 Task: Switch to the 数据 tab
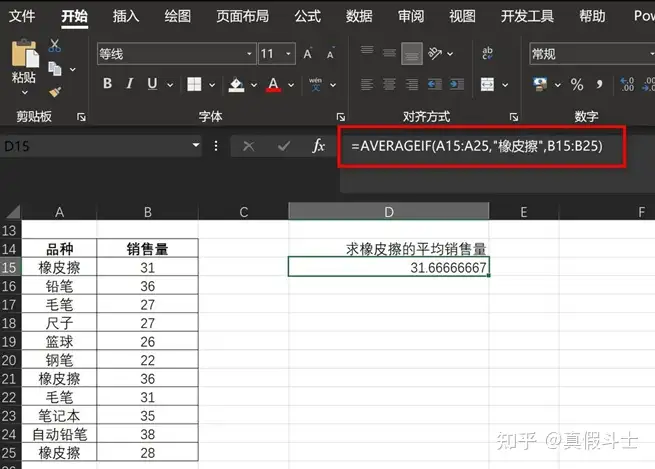coord(359,16)
